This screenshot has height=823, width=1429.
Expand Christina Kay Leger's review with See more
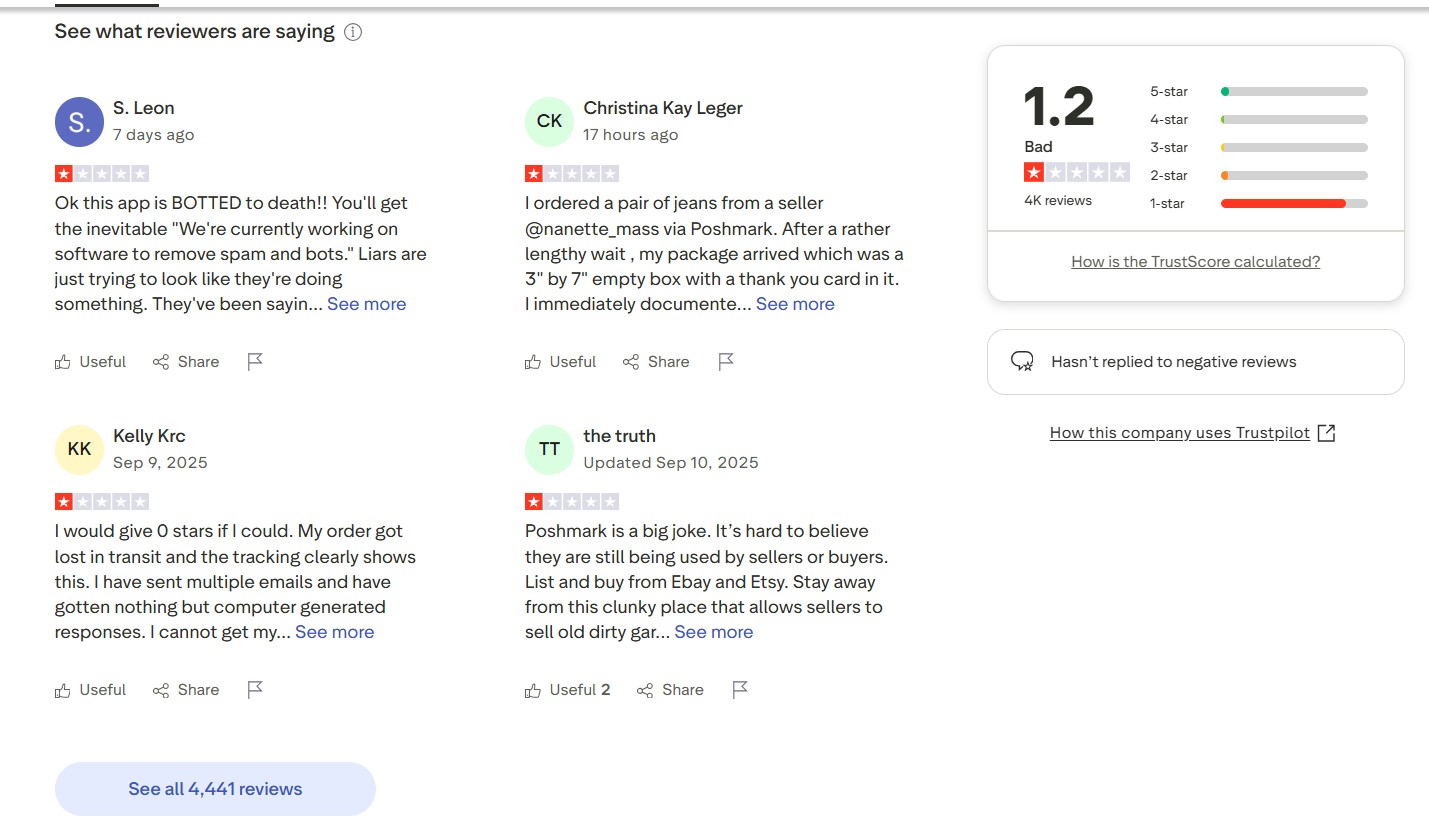pos(795,304)
